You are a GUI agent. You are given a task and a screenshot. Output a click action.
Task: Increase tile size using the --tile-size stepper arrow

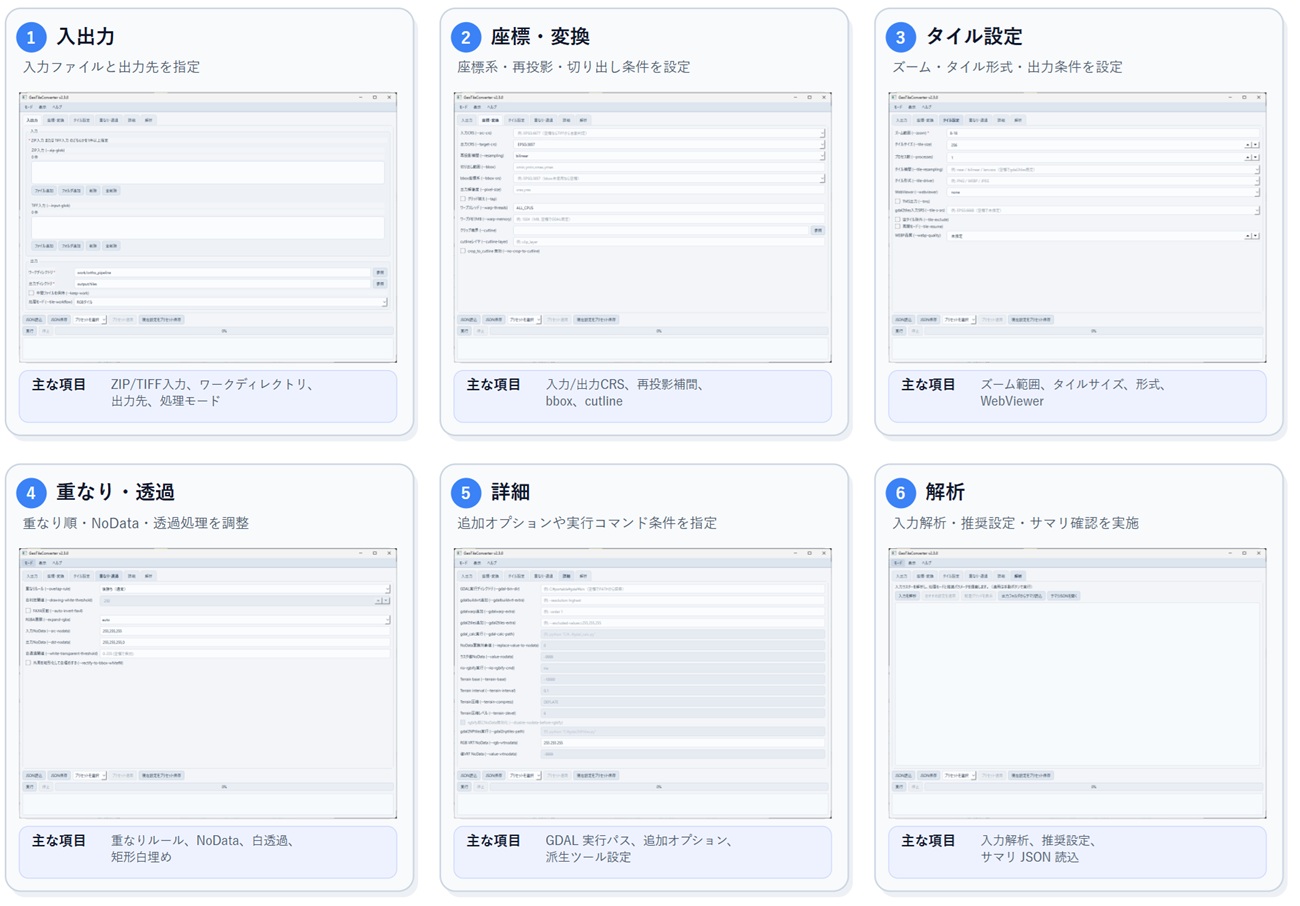pos(1247,145)
